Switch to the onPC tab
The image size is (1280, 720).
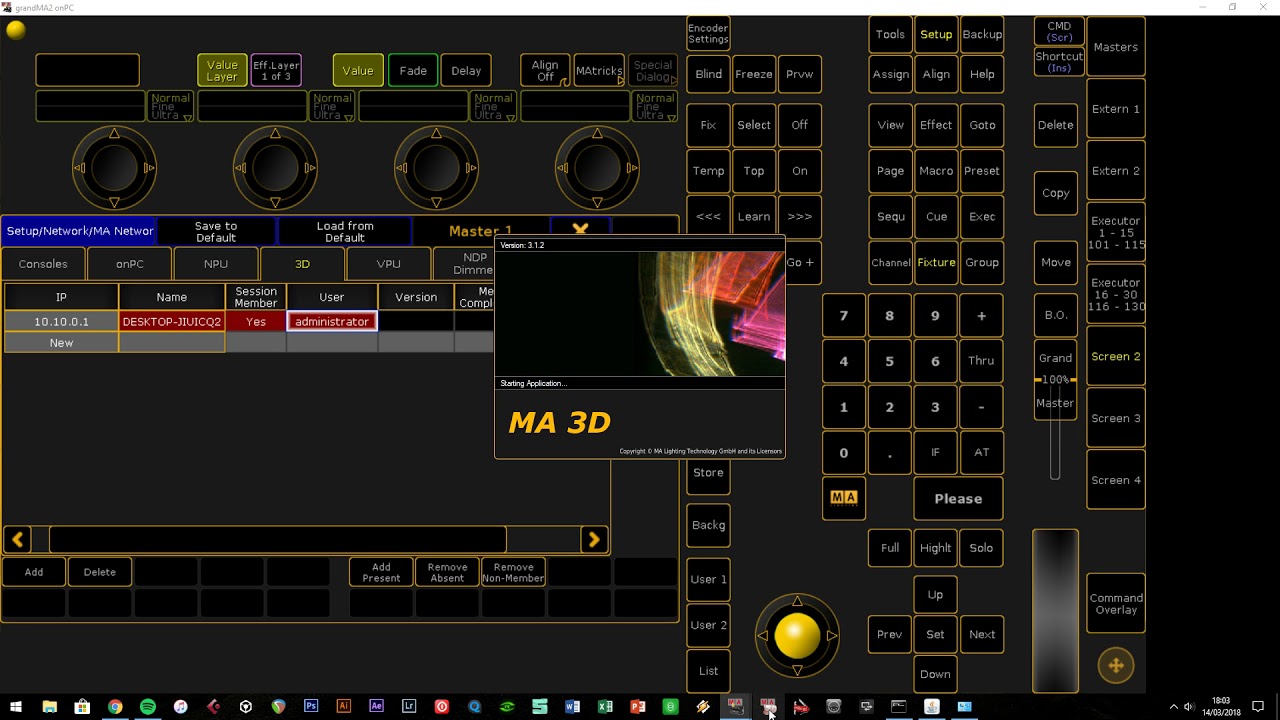coord(130,264)
